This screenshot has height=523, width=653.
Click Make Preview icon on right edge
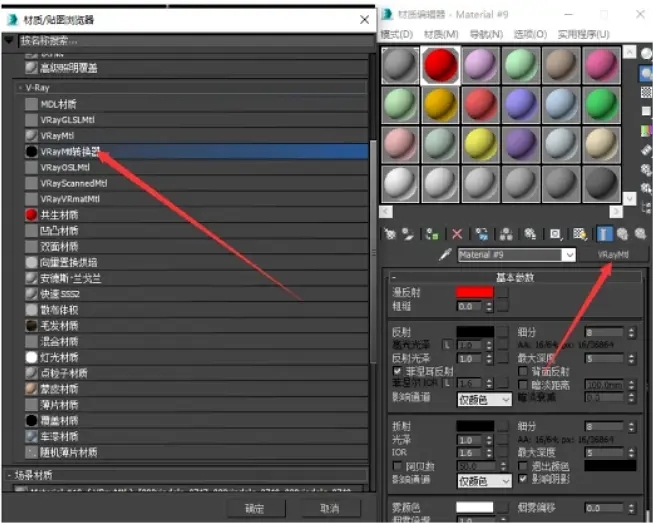(x=646, y=150)
